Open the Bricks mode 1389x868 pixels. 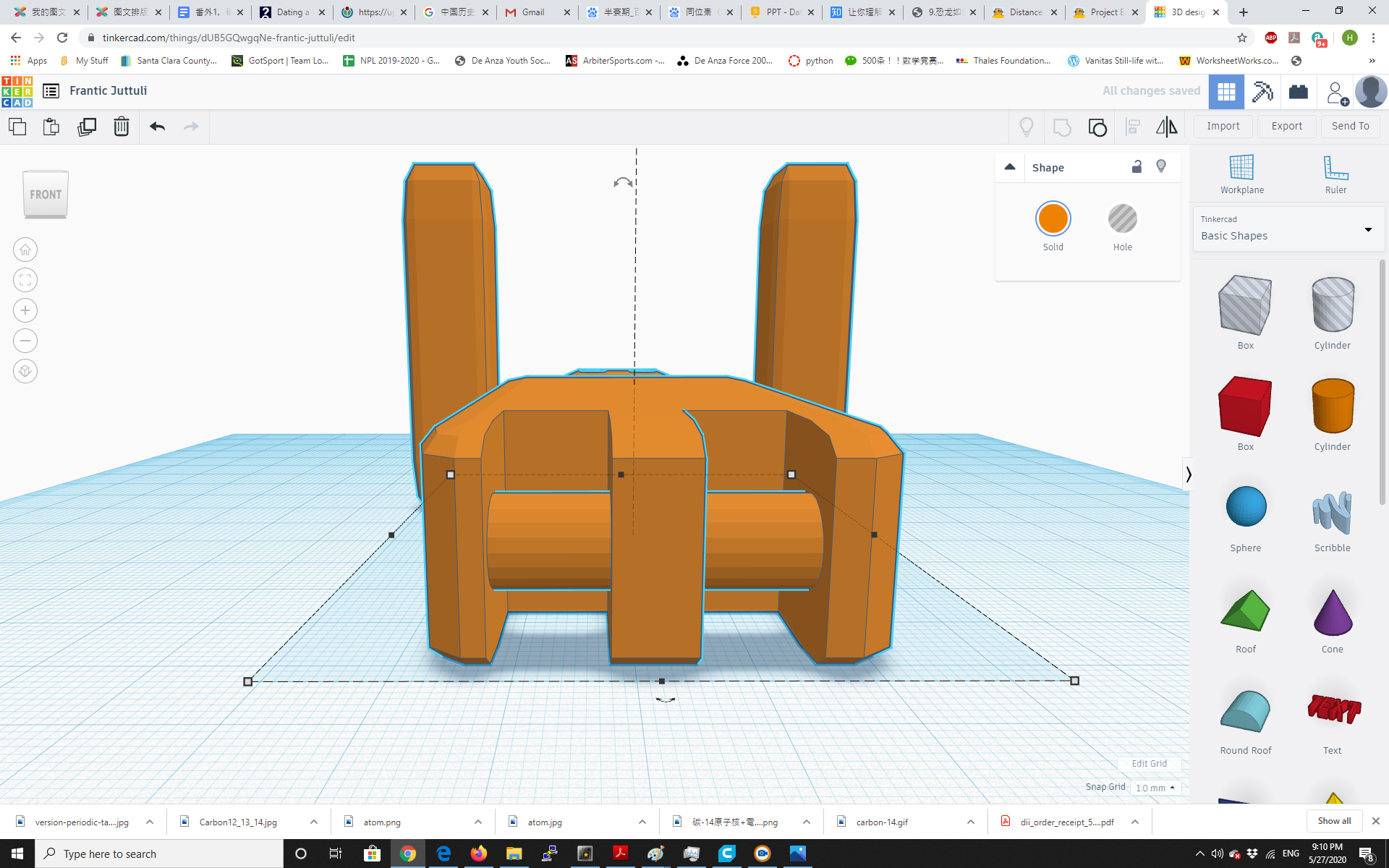[1299, 92]
